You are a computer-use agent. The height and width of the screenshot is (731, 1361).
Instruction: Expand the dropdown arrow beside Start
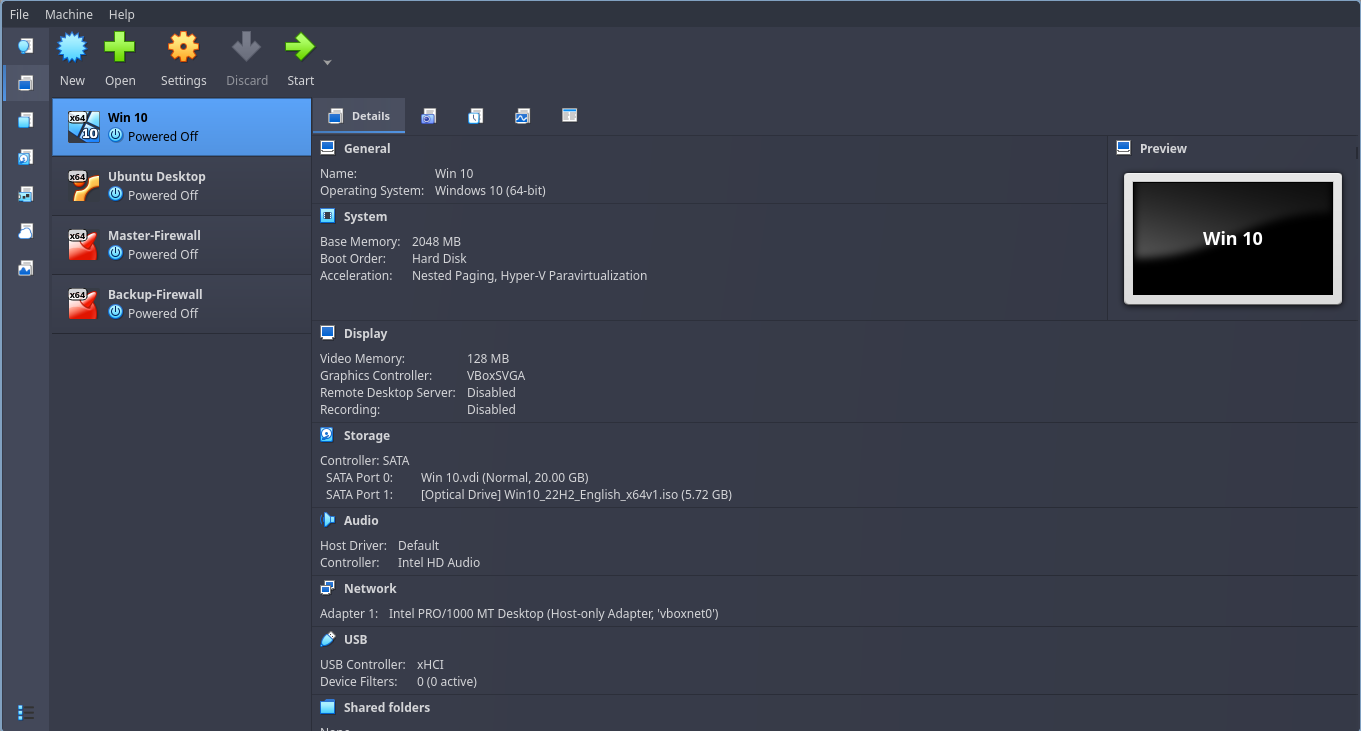(327, 62)
